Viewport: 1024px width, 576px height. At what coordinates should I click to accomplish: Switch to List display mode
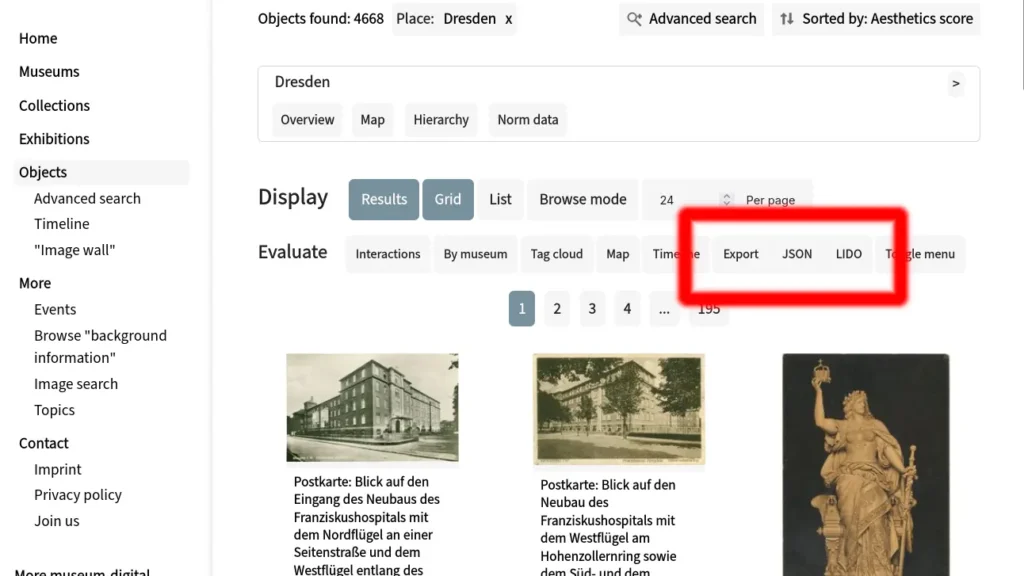(x=500, y=199)
